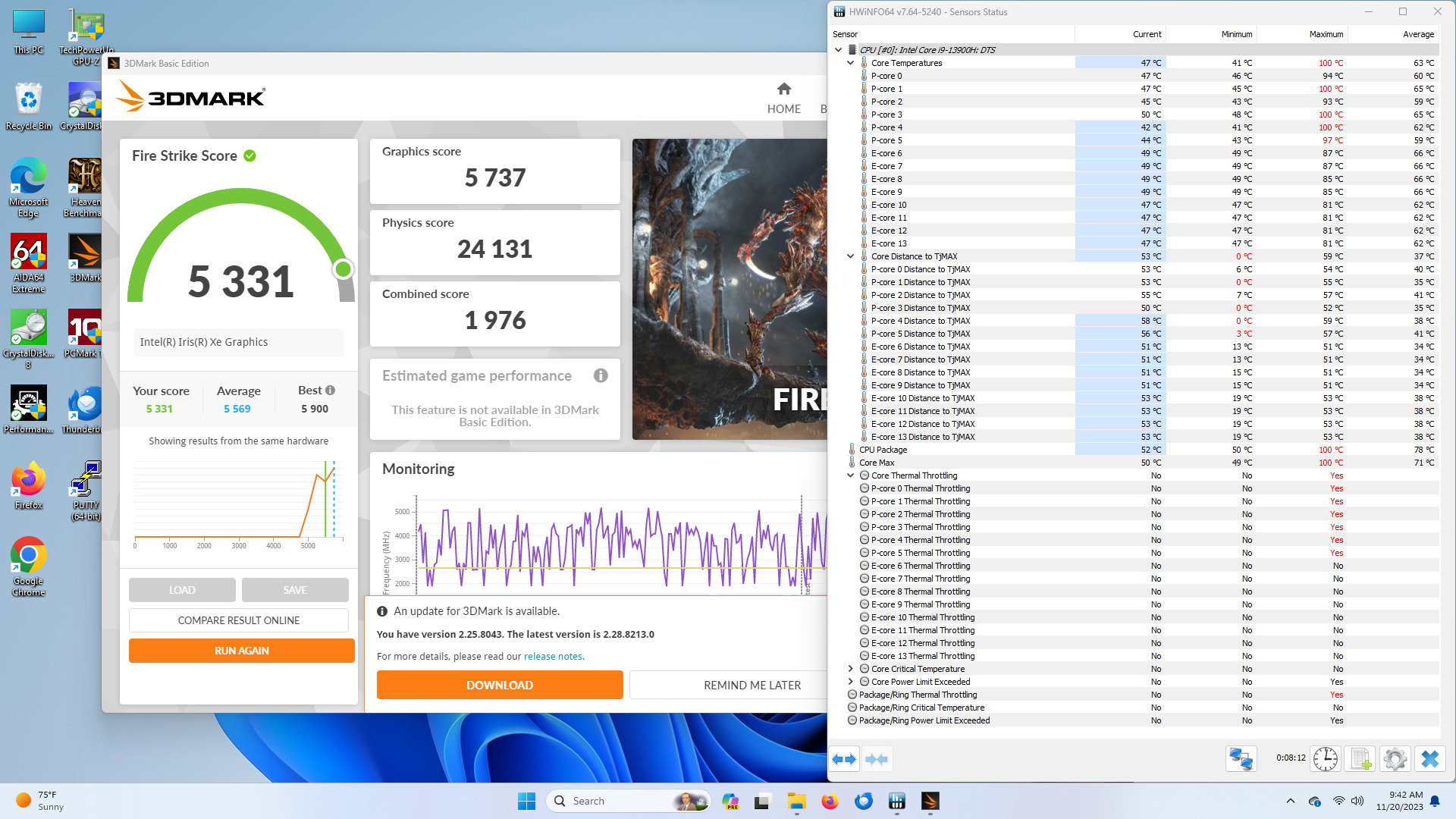The width and height of the screenshot is (1456, 819).
Task: Launch Firefox desktop shortcut
Action: tap(28, 485)
